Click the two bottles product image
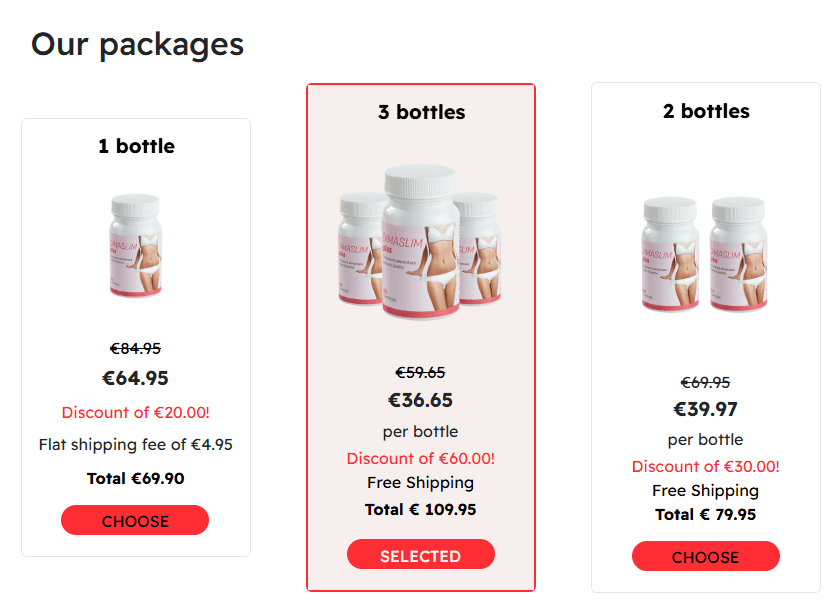 point(705,254)
